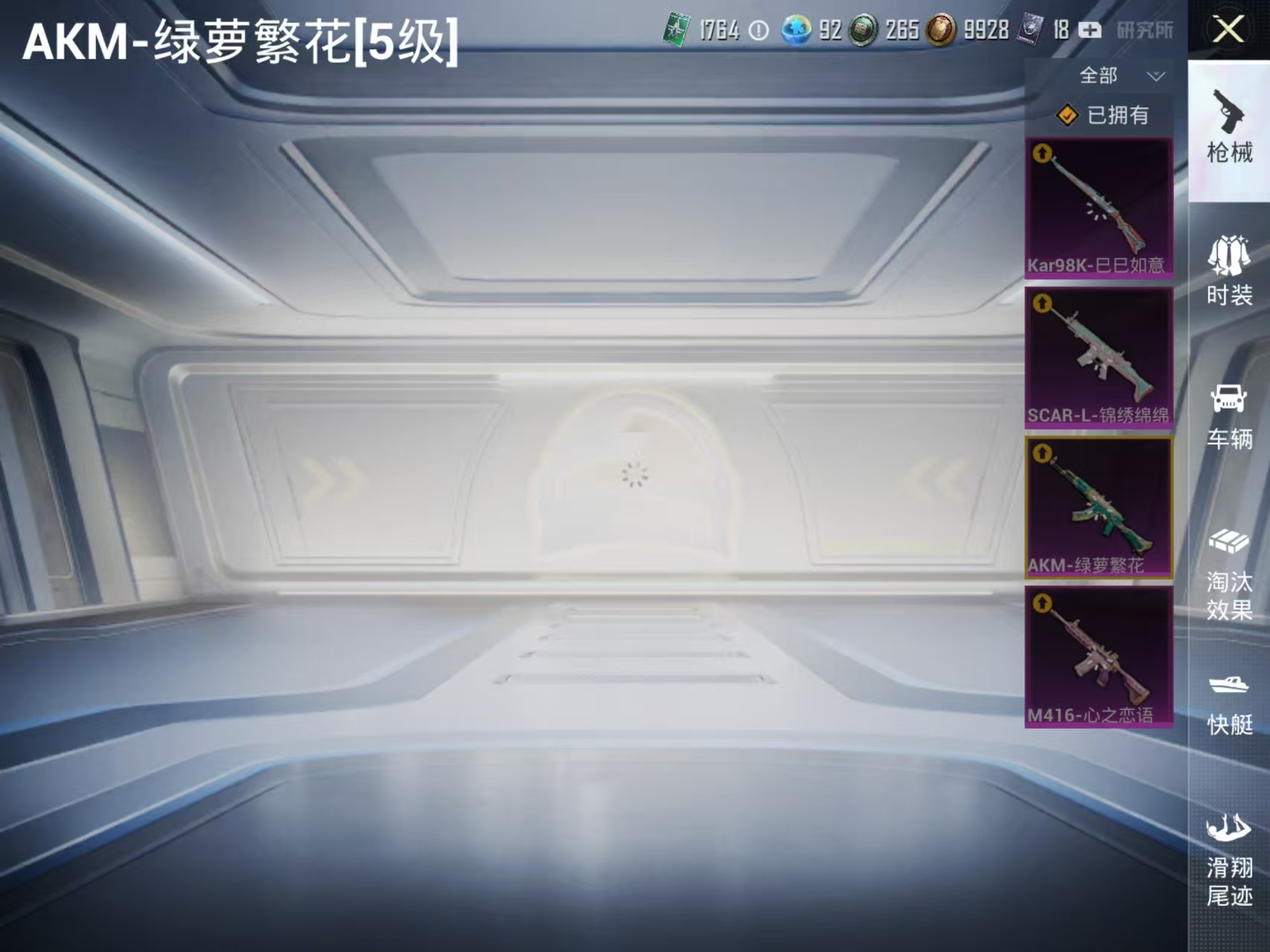Click upgrade arrow badge on AKM card
Viewport: 1270px width, 952px height.
click(1042, 453)
